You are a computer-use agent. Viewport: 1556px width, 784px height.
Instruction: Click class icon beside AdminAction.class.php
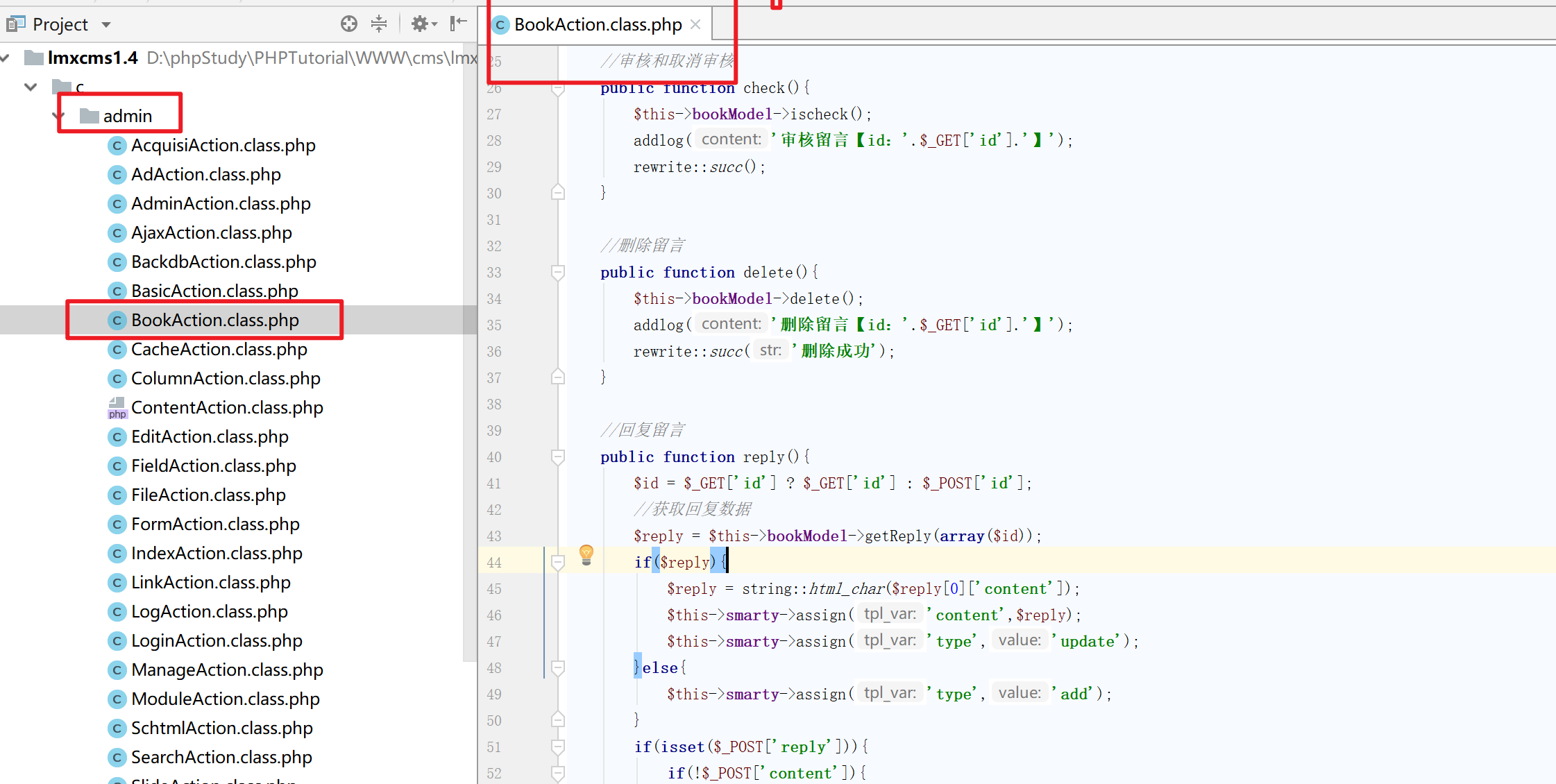tap(117, 204)
